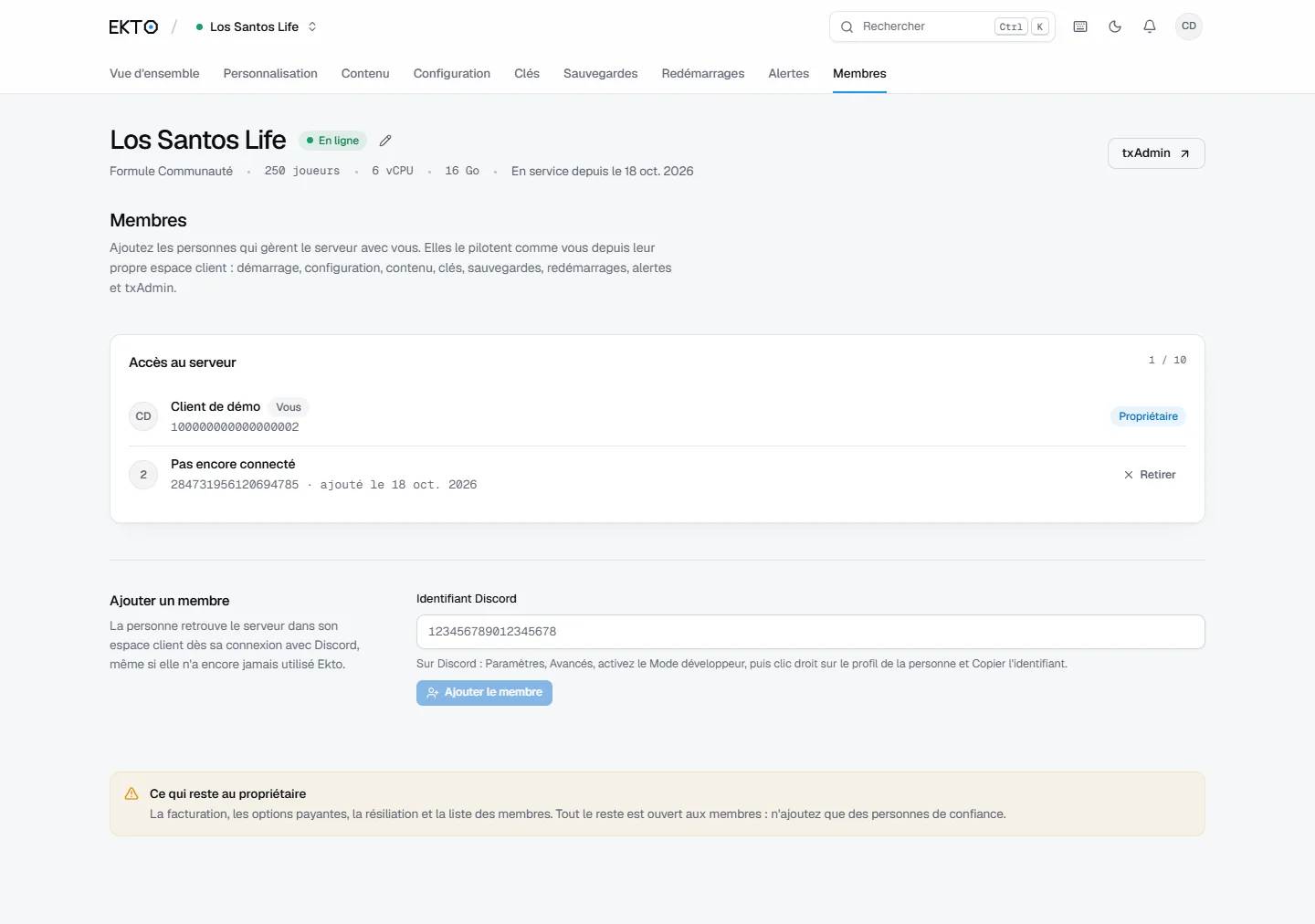Click the Ce qui reste au propriétaire heading
1315x924 pixels.
pos(228,794)
